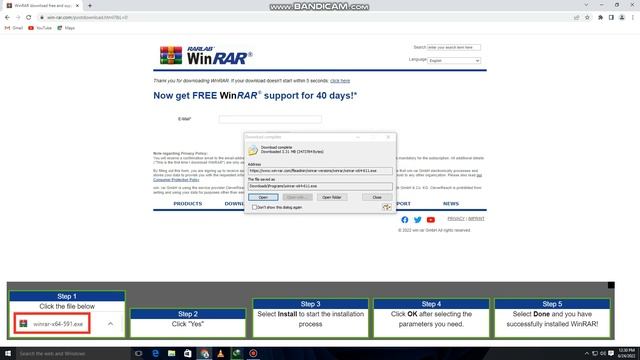Image resolution: width=640 pixels, height=360 pixels.
Task: Open the Chrome profile avatar icon
Action: 622,18
